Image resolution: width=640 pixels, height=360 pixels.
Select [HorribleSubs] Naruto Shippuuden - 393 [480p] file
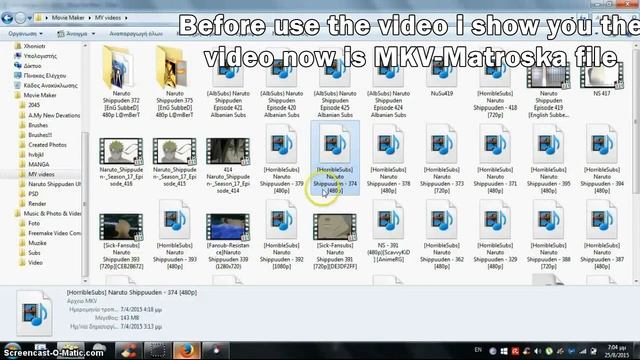(175, 235)
